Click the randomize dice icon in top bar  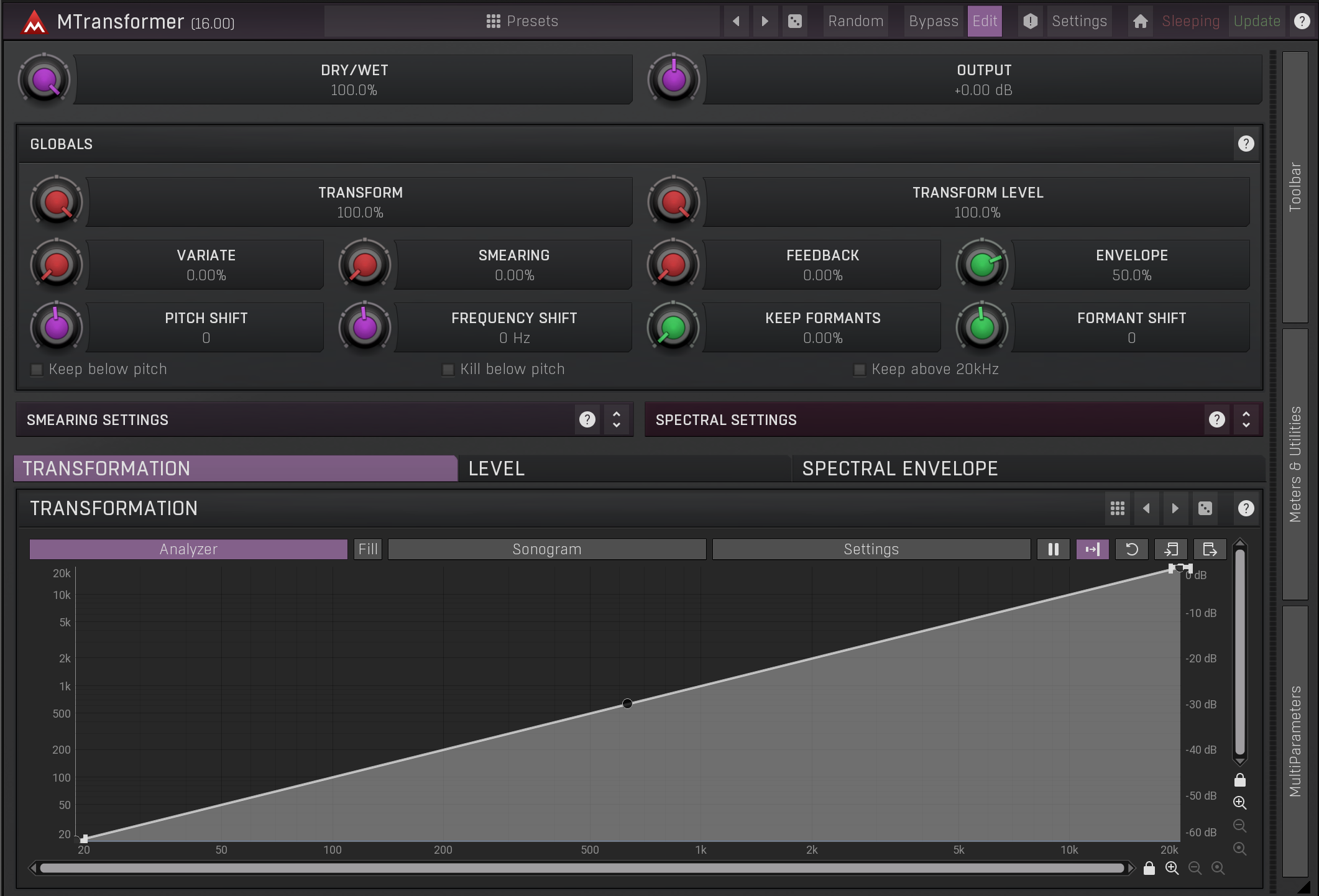coord(794,21)
